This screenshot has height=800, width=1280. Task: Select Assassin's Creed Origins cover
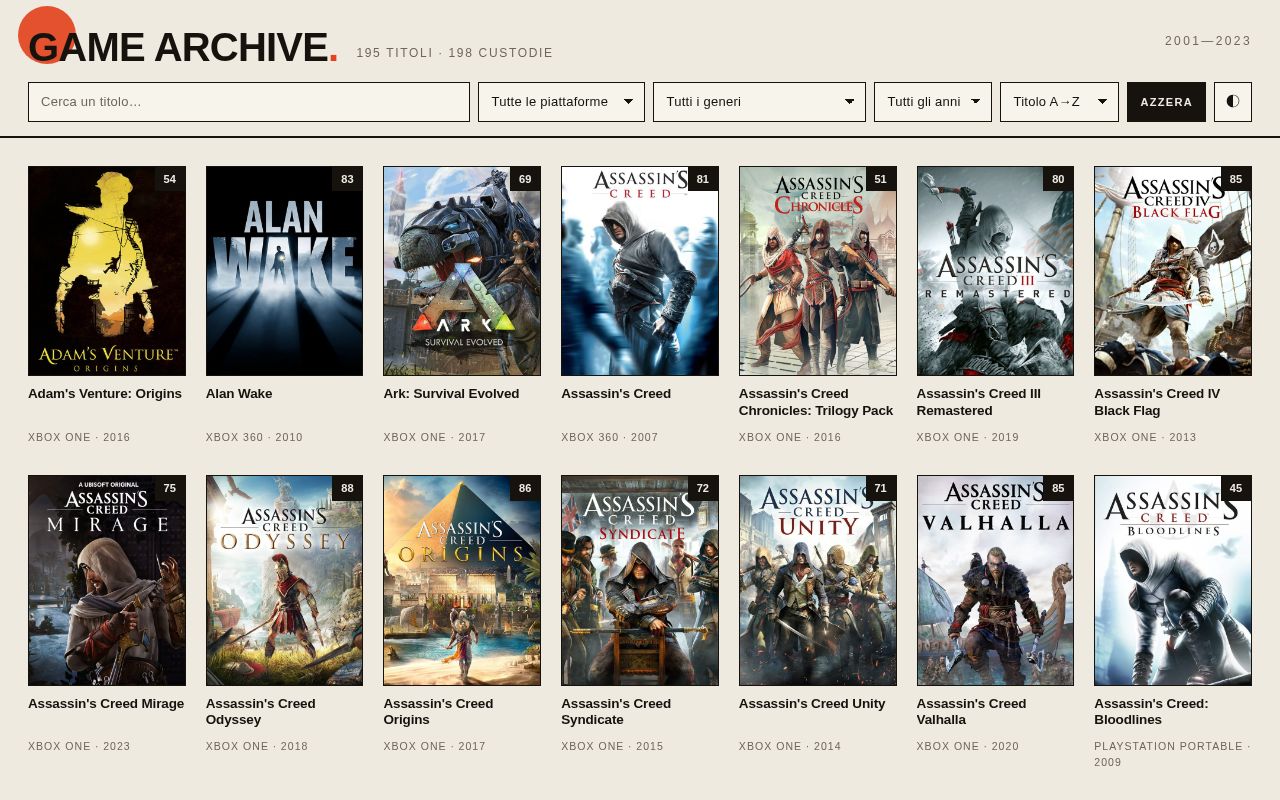[462, 580]
